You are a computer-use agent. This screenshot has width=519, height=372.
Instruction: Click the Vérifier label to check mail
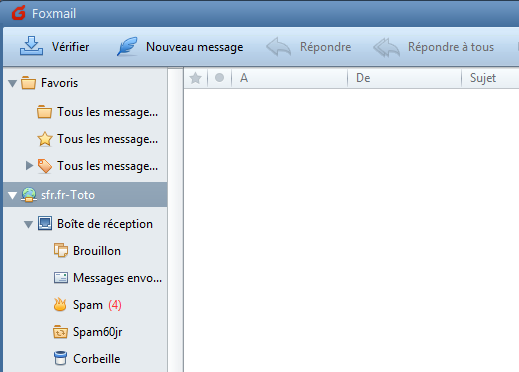tap(70, 47)
